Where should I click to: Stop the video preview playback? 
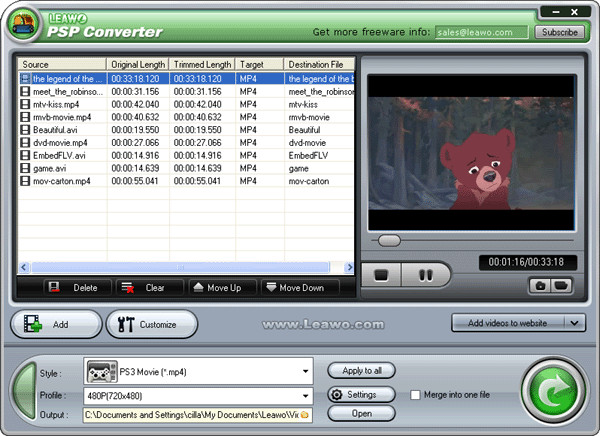[381, 274]
